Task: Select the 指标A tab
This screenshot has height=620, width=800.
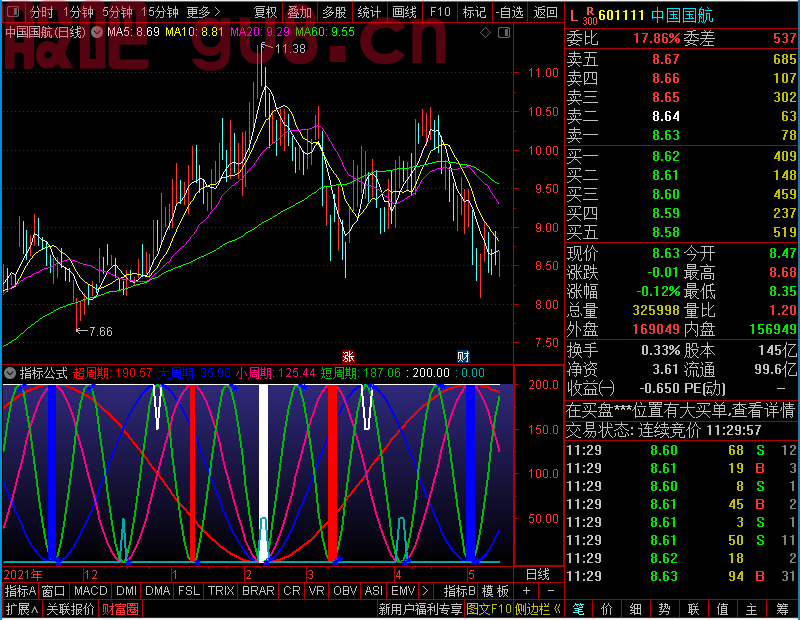Action: point(20,591)
